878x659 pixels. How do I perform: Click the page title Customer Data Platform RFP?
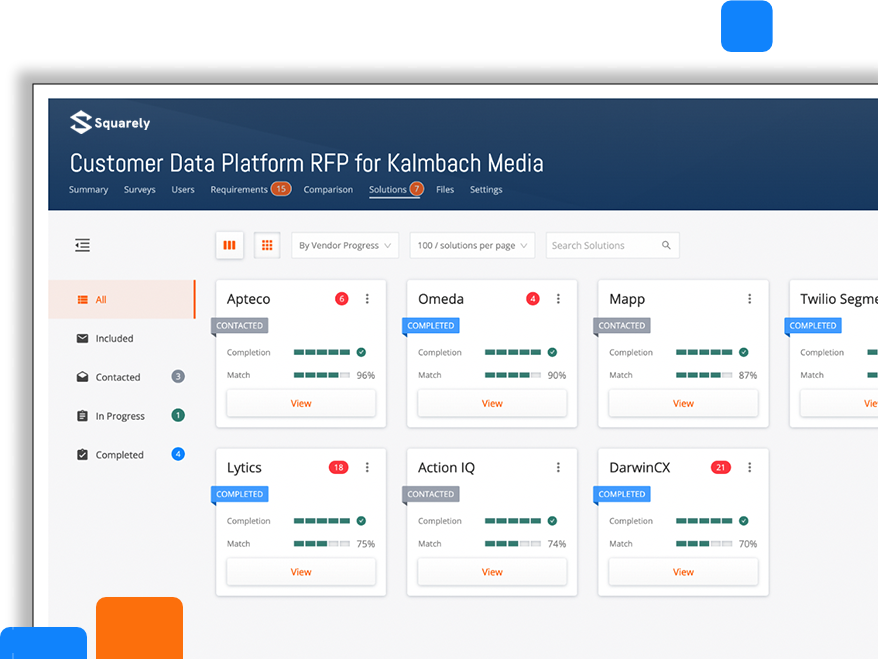point(306,163)
